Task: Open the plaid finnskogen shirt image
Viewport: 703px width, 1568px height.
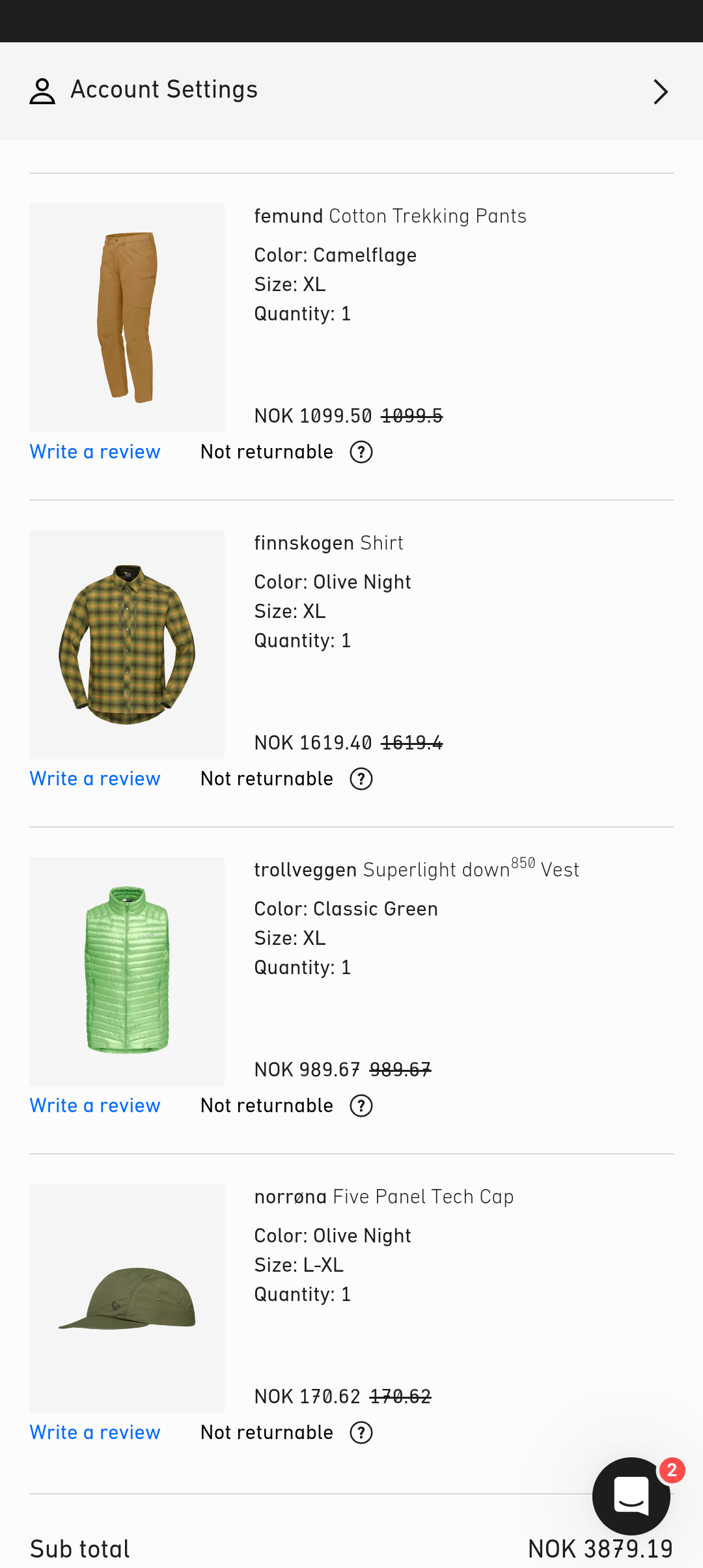Action: (x=127, y=645)
